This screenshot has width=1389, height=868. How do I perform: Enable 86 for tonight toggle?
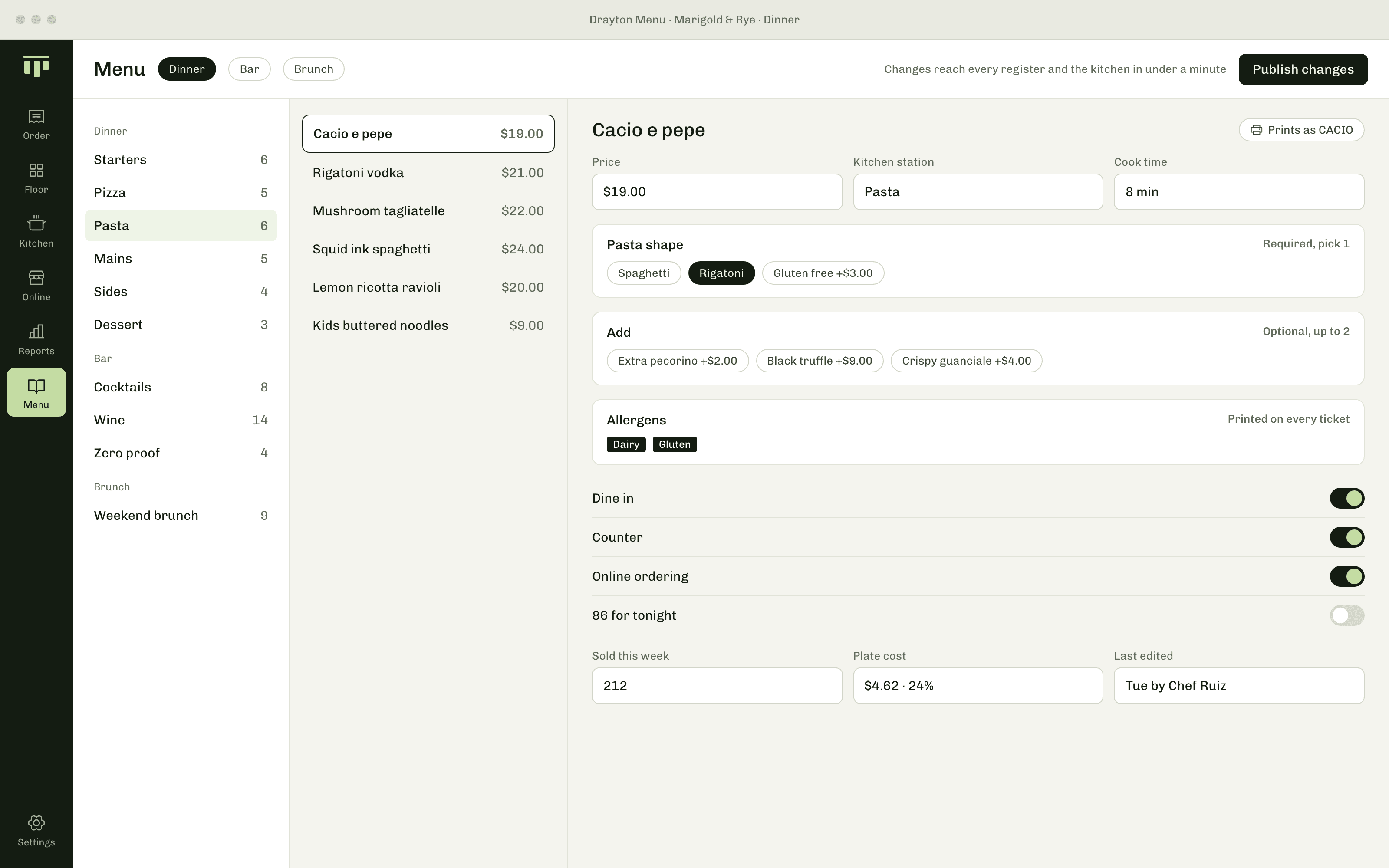coord(1346,615)
